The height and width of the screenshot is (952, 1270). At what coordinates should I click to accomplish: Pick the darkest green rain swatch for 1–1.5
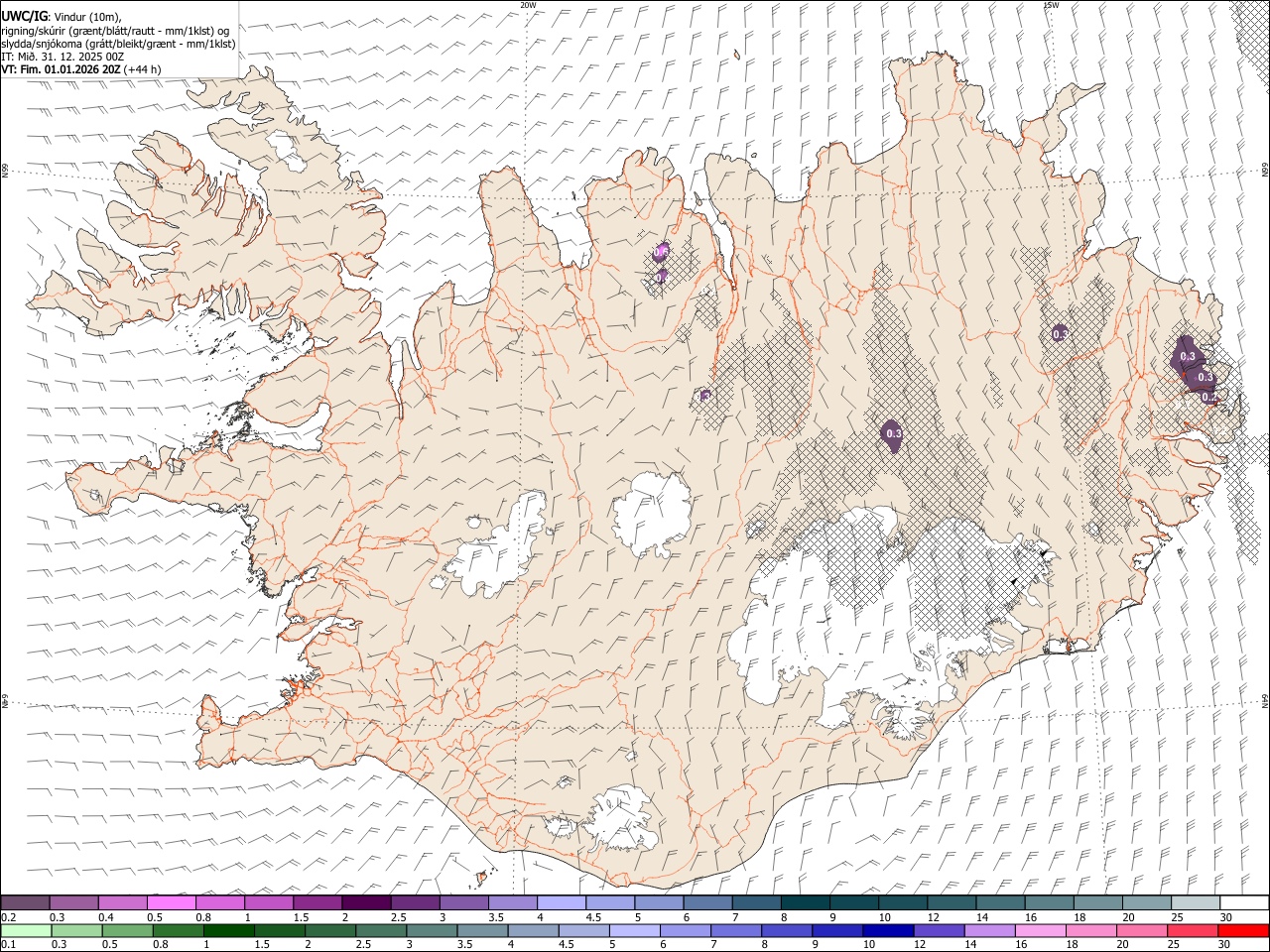[x=228, y=930]
